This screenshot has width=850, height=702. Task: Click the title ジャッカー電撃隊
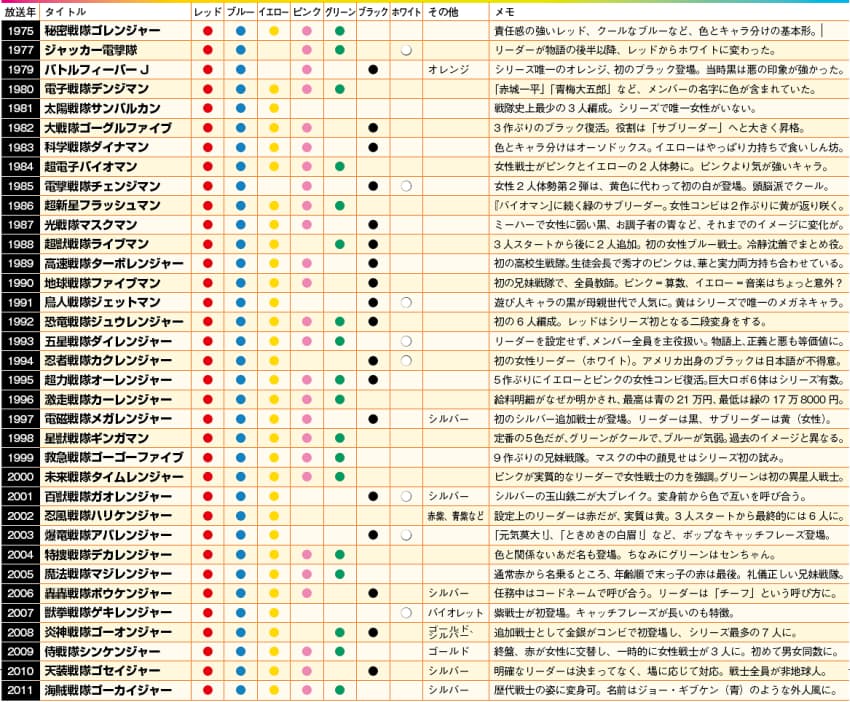pos(91,50)
